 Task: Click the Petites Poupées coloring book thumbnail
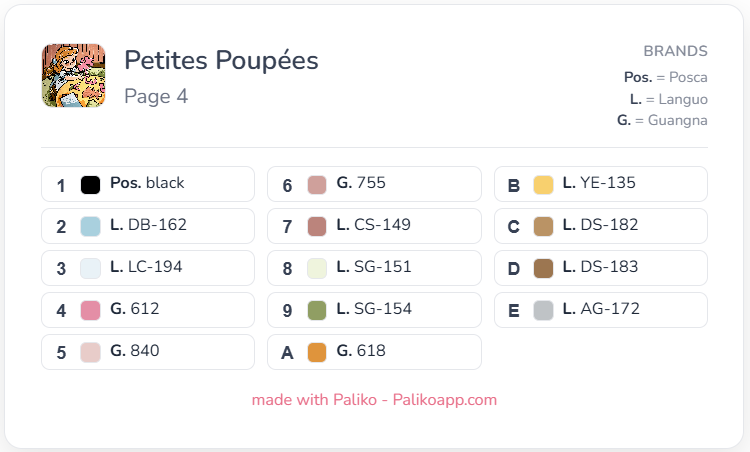[x=73, y=76]
